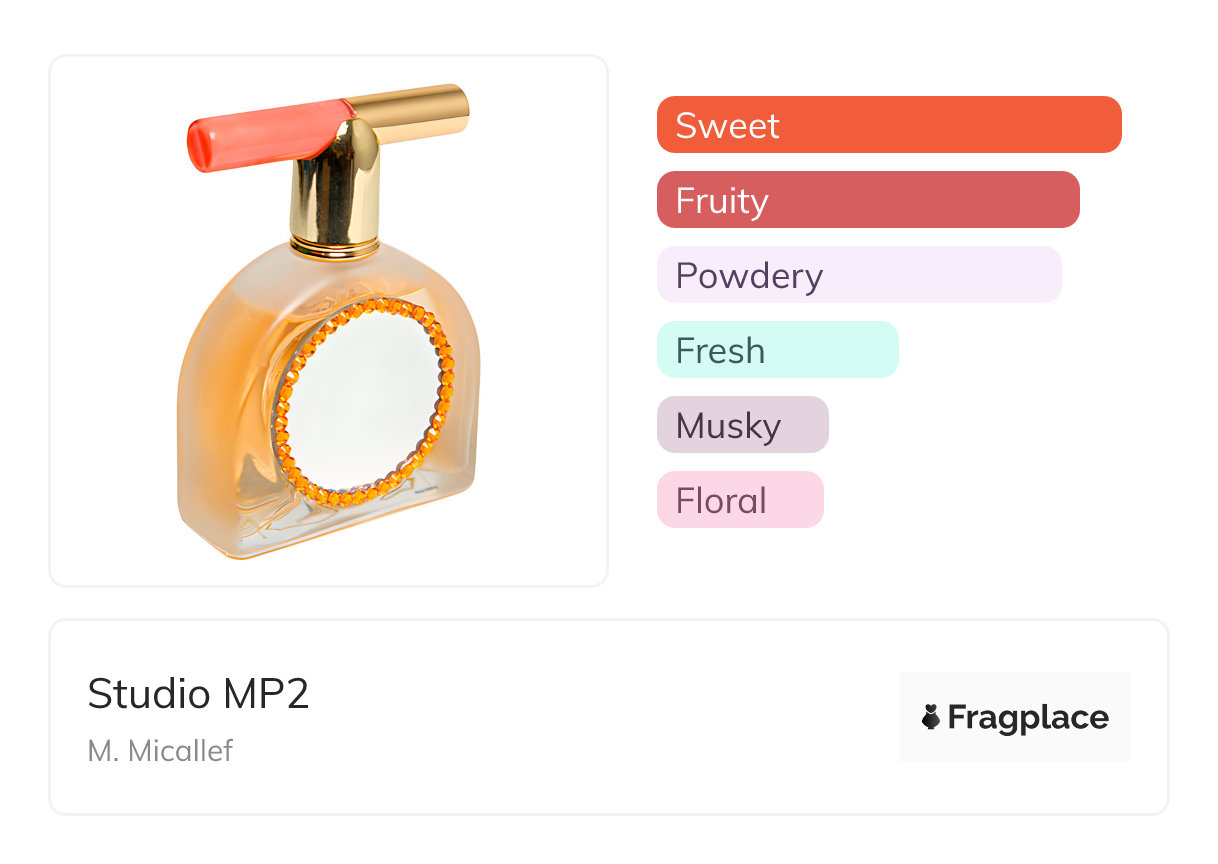Select the Sweet accord bar
The height and width of the screenshot is (864, 1218).
pos(888,125)
